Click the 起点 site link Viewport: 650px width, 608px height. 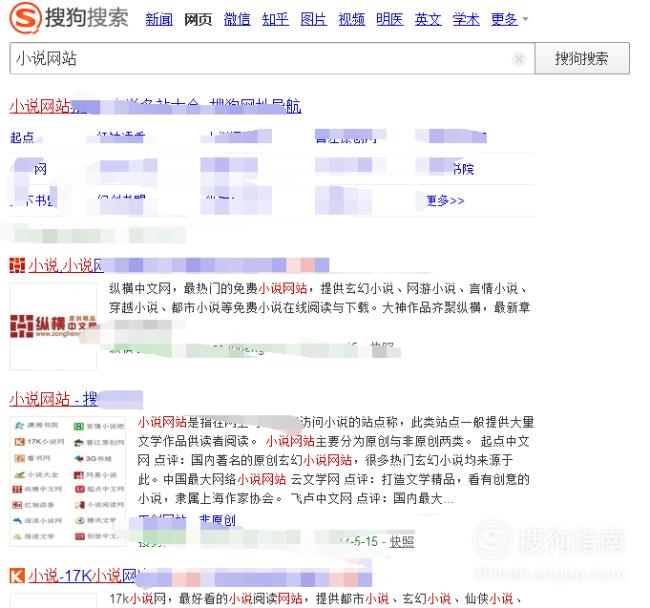22,137
